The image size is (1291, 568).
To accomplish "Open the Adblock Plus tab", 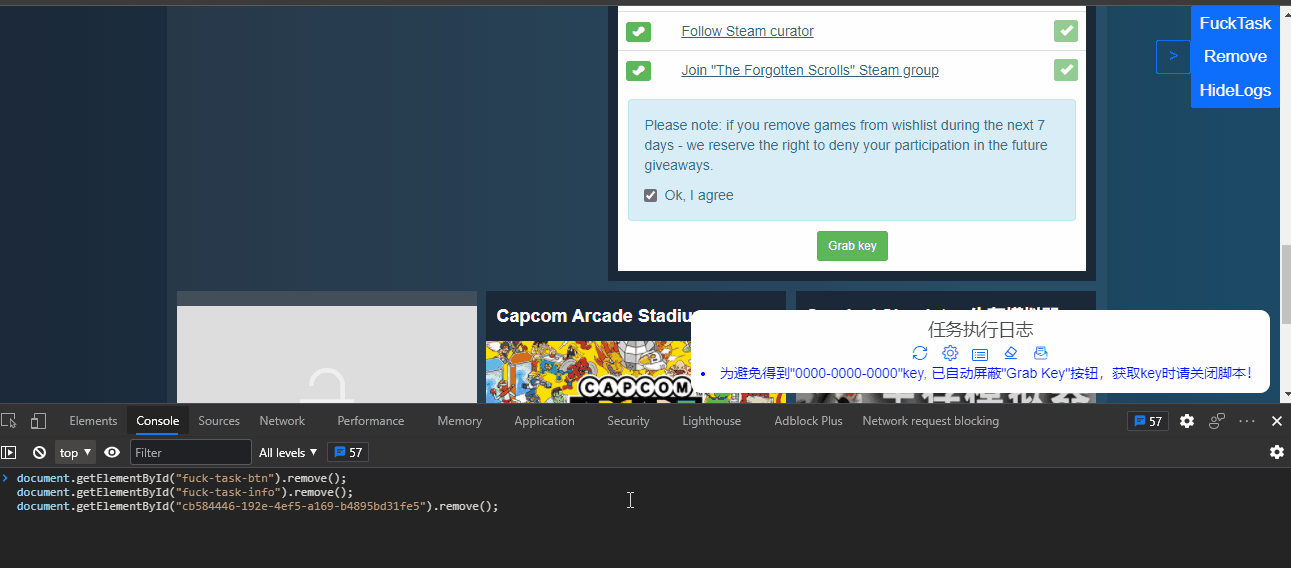I will 808,421.
